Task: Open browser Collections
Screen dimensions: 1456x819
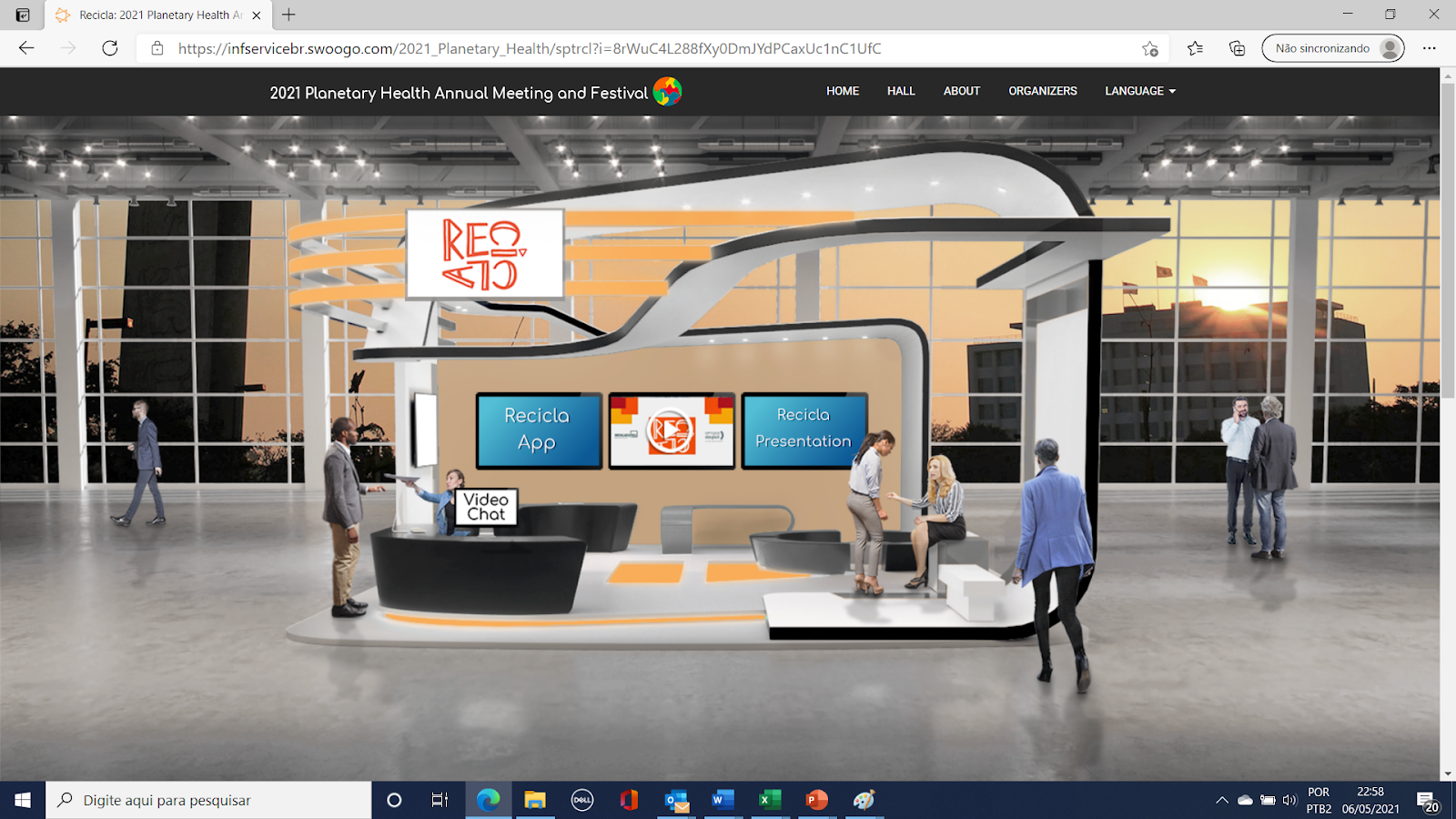Action: click(1237, 48)
